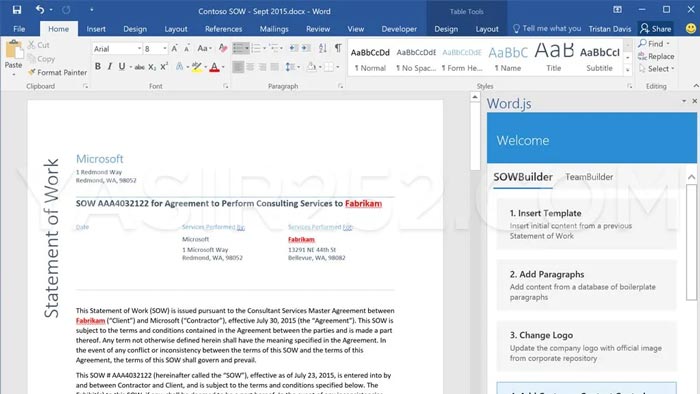This screenshot has height=394, width=700.
Task: Open the Paragraph dialog launcher
Action: click(341, 86)
